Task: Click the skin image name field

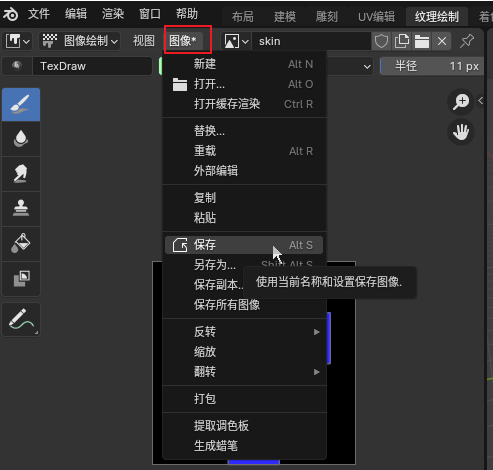Action: coord(311,41)
